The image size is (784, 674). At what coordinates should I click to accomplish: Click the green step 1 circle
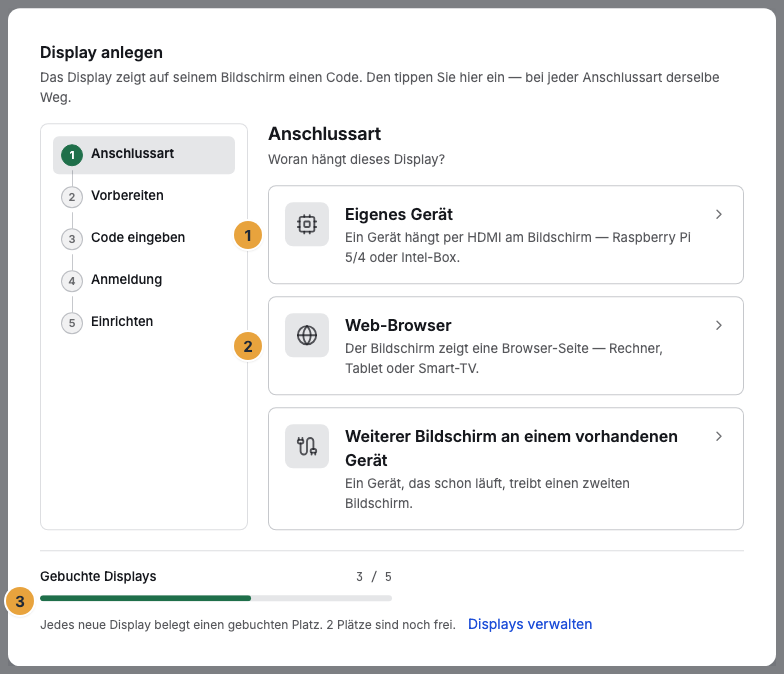click(72, 155)
